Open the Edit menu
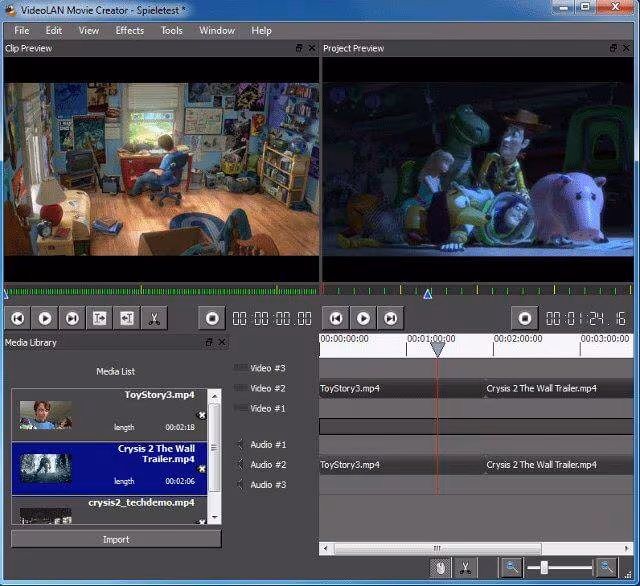This screenshot has width=640, height=586. (53, 31)
